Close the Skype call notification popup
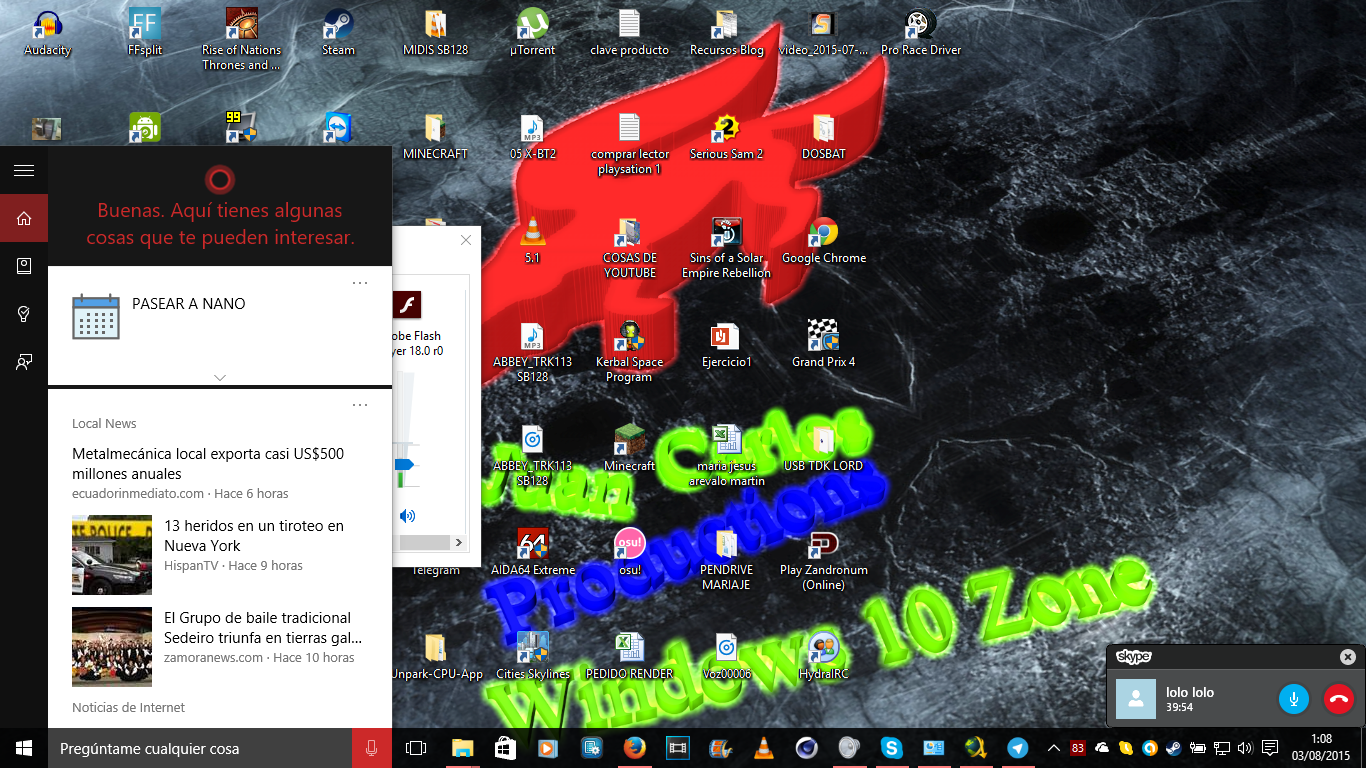The height and width of the screenshot is (768, 1366). tap(1348, 657)
